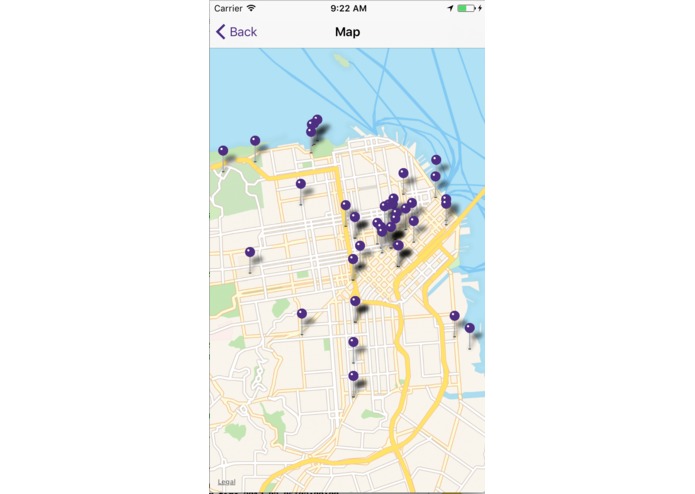Tap the Carrier label in status bar

(x=228, y=8)
